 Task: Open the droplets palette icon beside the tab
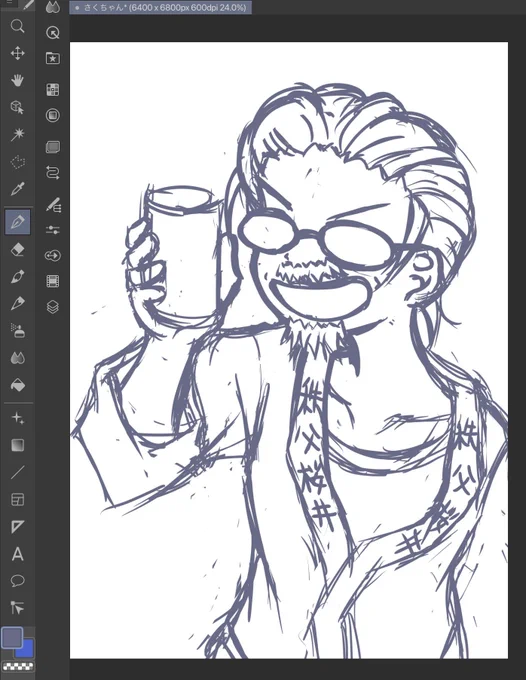[x=52, y=7]
